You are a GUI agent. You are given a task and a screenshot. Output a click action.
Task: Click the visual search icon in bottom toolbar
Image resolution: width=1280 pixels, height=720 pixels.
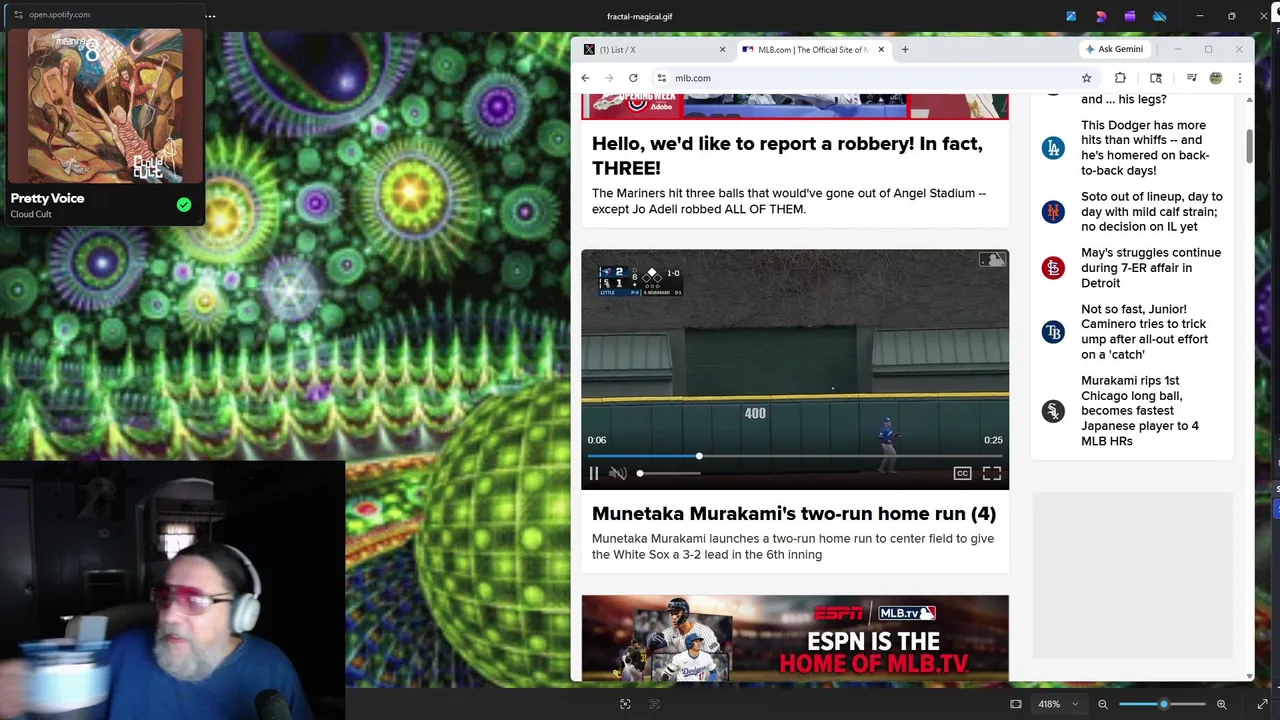625,704
